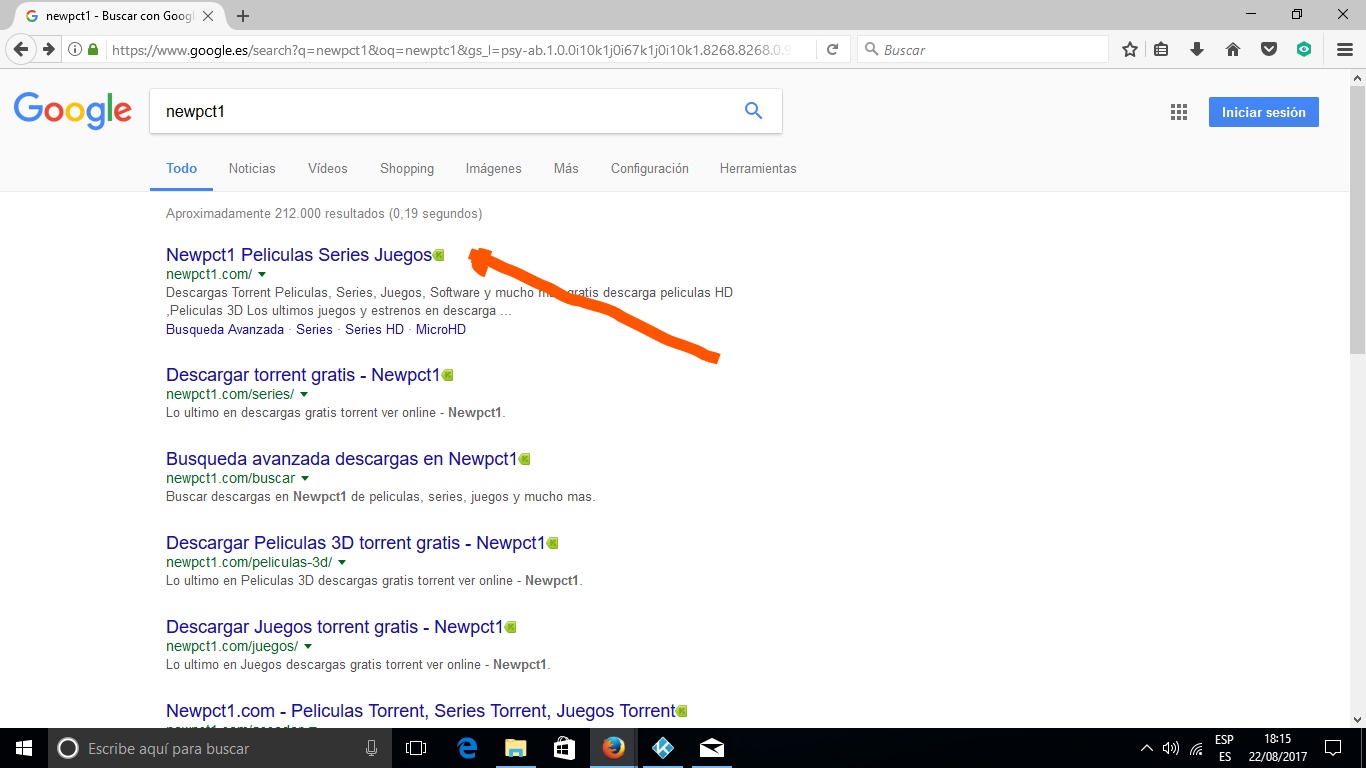Open the Firefox downloads arrow
1366x768 pixels.
(1197, 49)
